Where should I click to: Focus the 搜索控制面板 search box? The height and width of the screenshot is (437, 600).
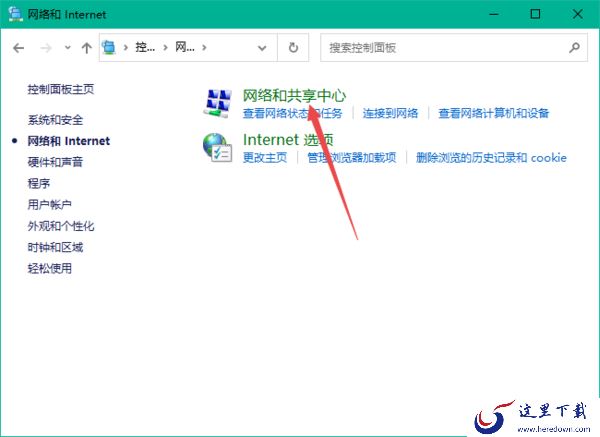pyautogui.click(x=454, y=47)
